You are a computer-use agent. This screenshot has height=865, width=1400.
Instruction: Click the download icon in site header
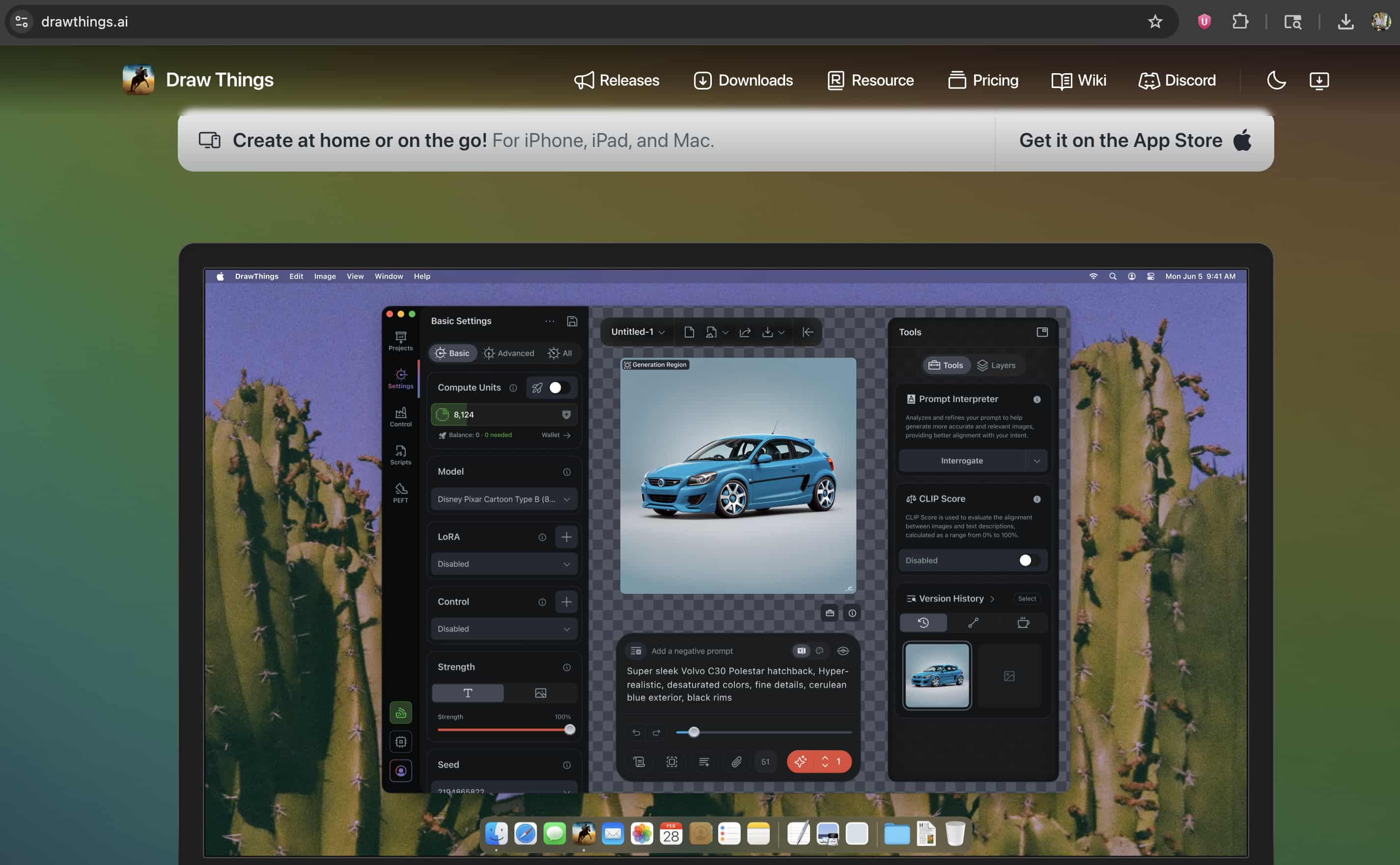pos(1319,80)
